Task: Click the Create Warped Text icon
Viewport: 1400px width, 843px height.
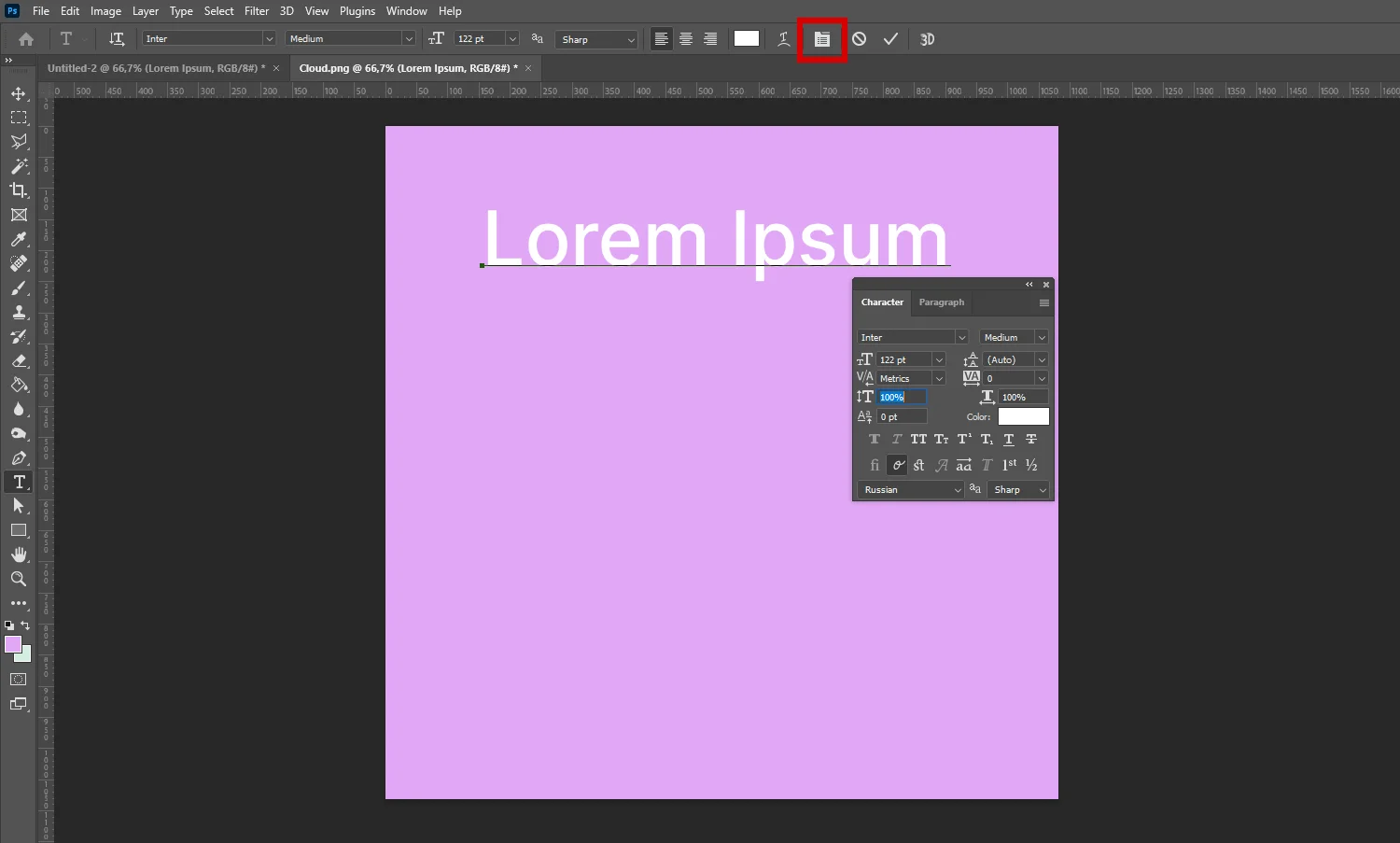Action: point(783,39)
